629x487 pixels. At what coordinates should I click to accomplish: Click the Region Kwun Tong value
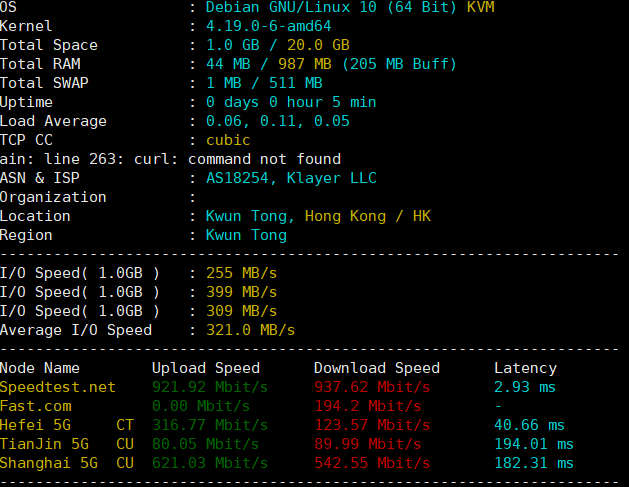246,235
